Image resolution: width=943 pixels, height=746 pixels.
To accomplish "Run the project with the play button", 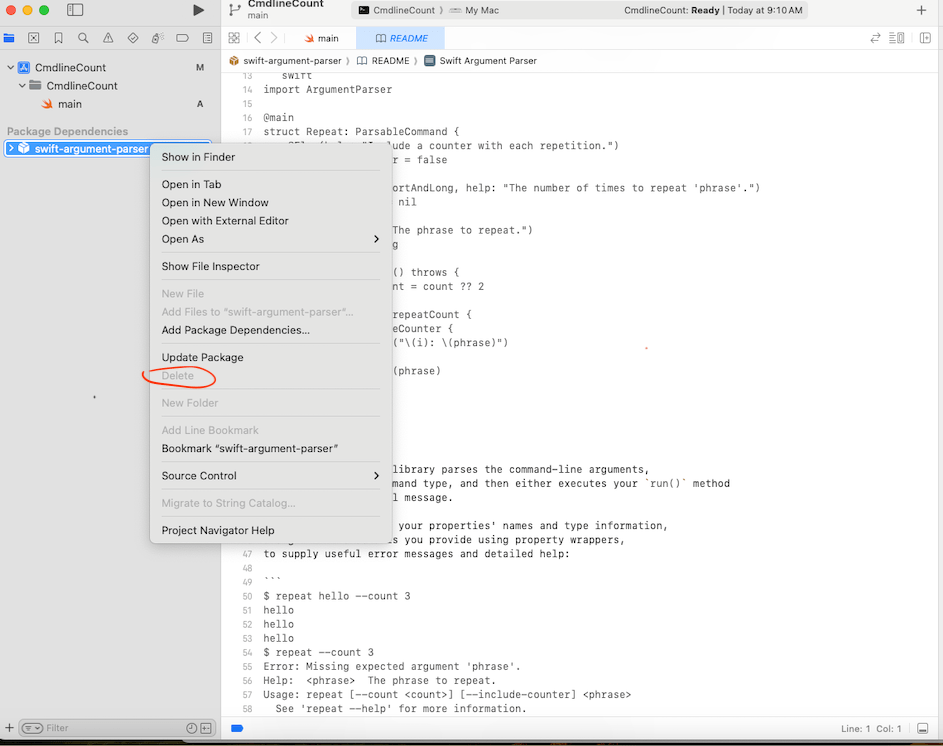I will click(x=198, y=10).
